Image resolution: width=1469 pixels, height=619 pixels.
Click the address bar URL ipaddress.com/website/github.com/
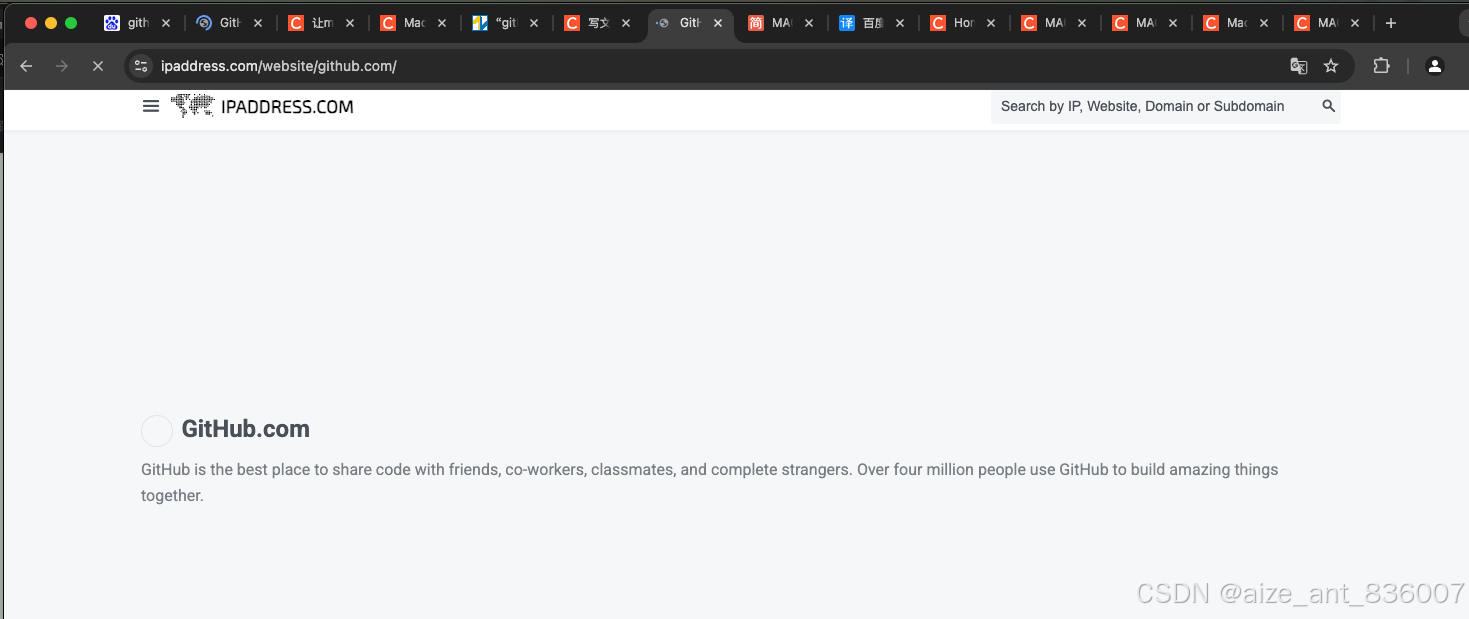[x=279, y=66]
